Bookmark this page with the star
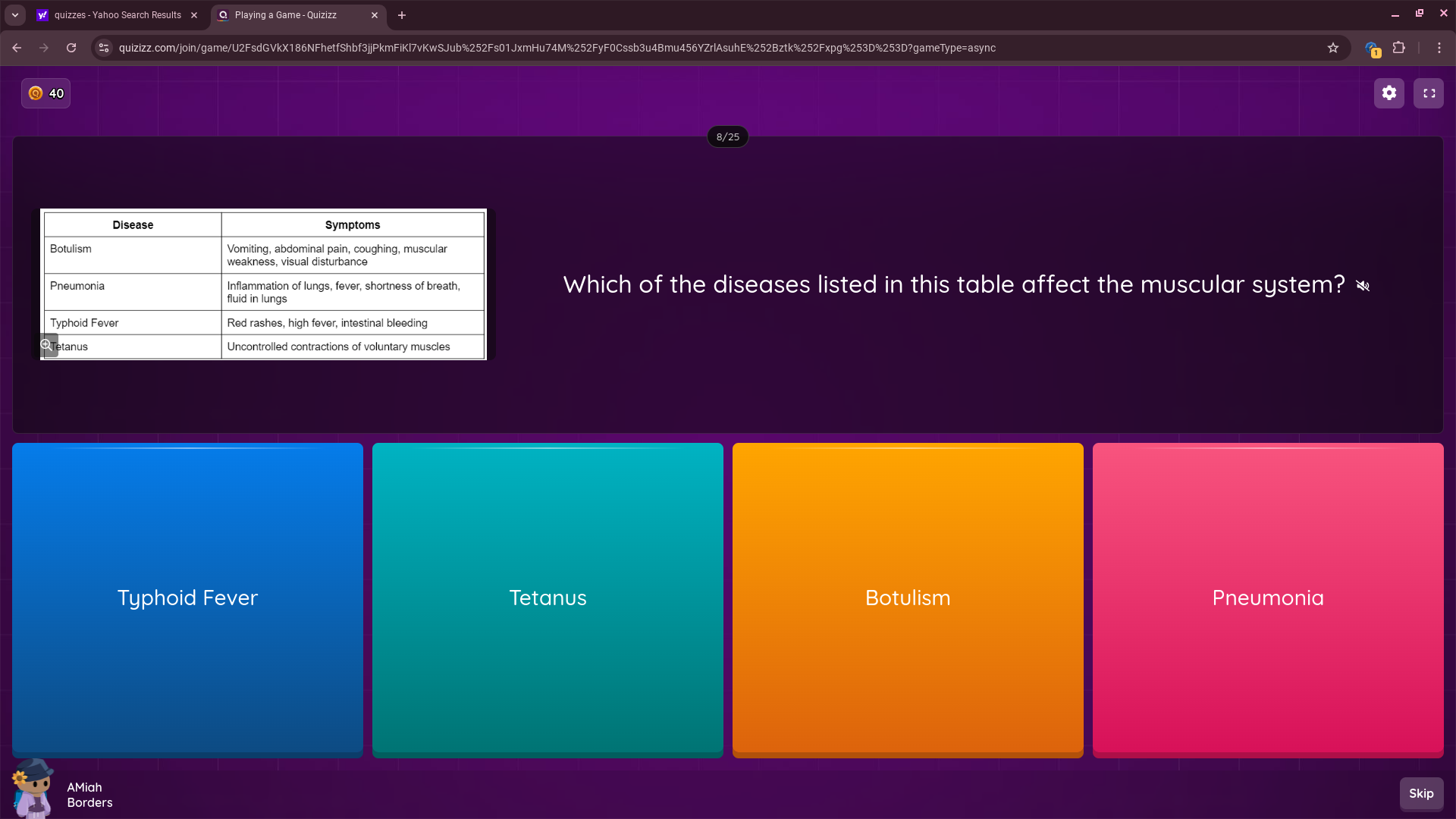The image size is (1456, 819). click(1333, 48)
